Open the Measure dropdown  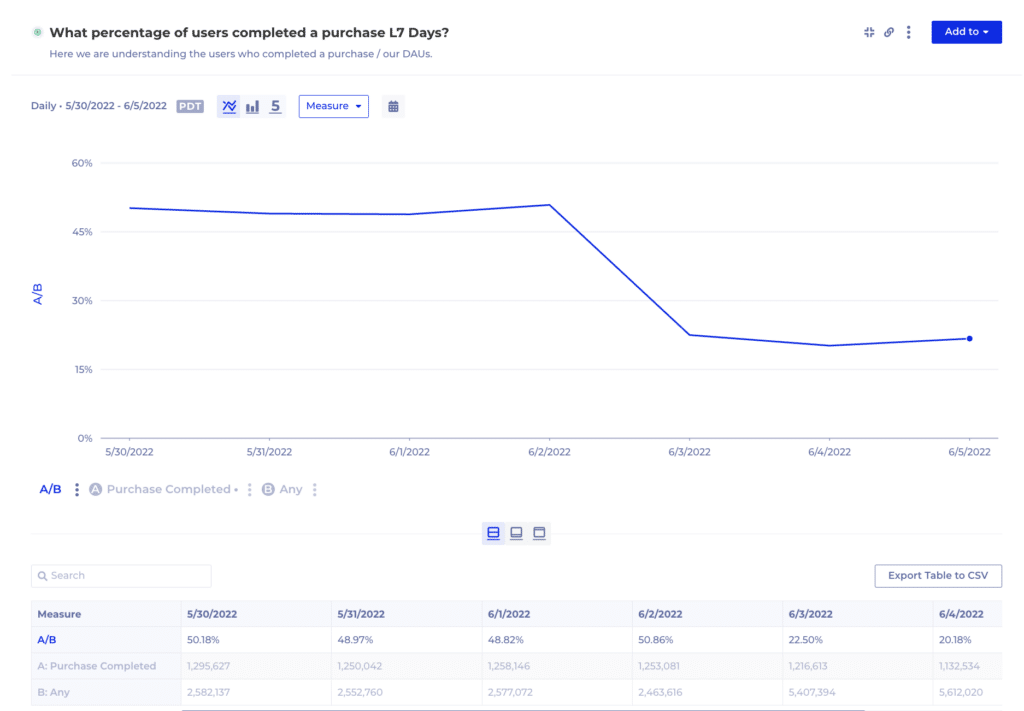pyautogui.click(x=333, y=106)
